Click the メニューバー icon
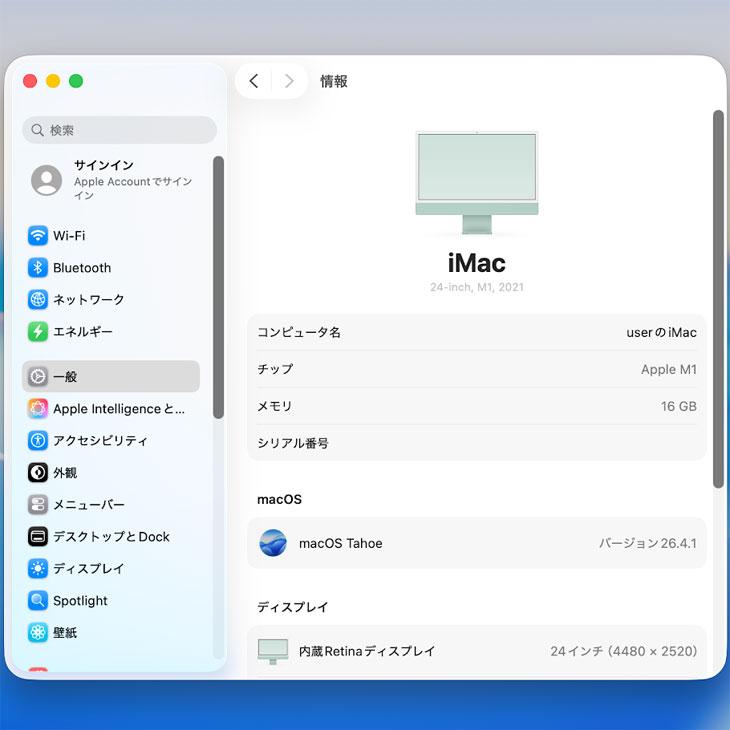 (x=38, y=505)
